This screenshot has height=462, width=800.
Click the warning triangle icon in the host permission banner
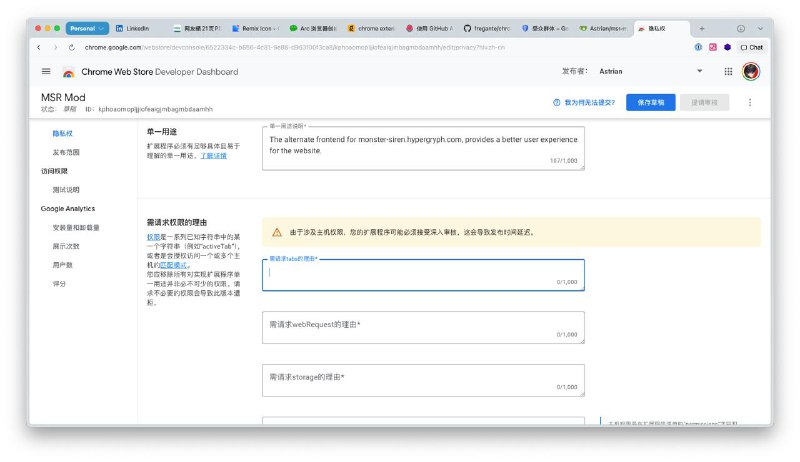(277, 233)
